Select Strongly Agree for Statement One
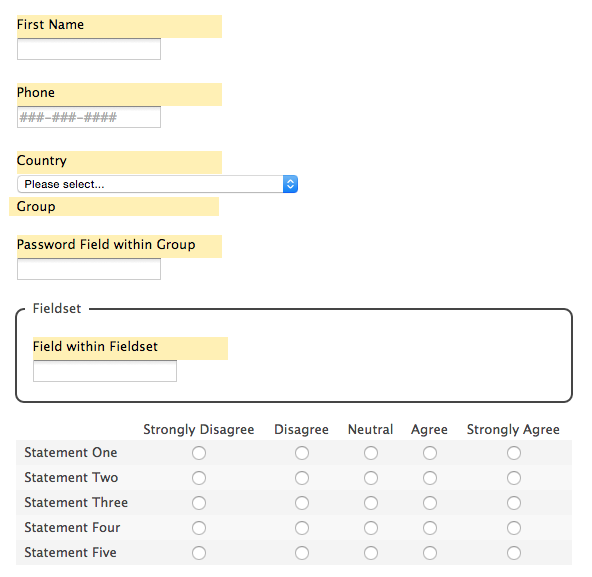Viewport: 592px width, 577px height. click(514, 453)
